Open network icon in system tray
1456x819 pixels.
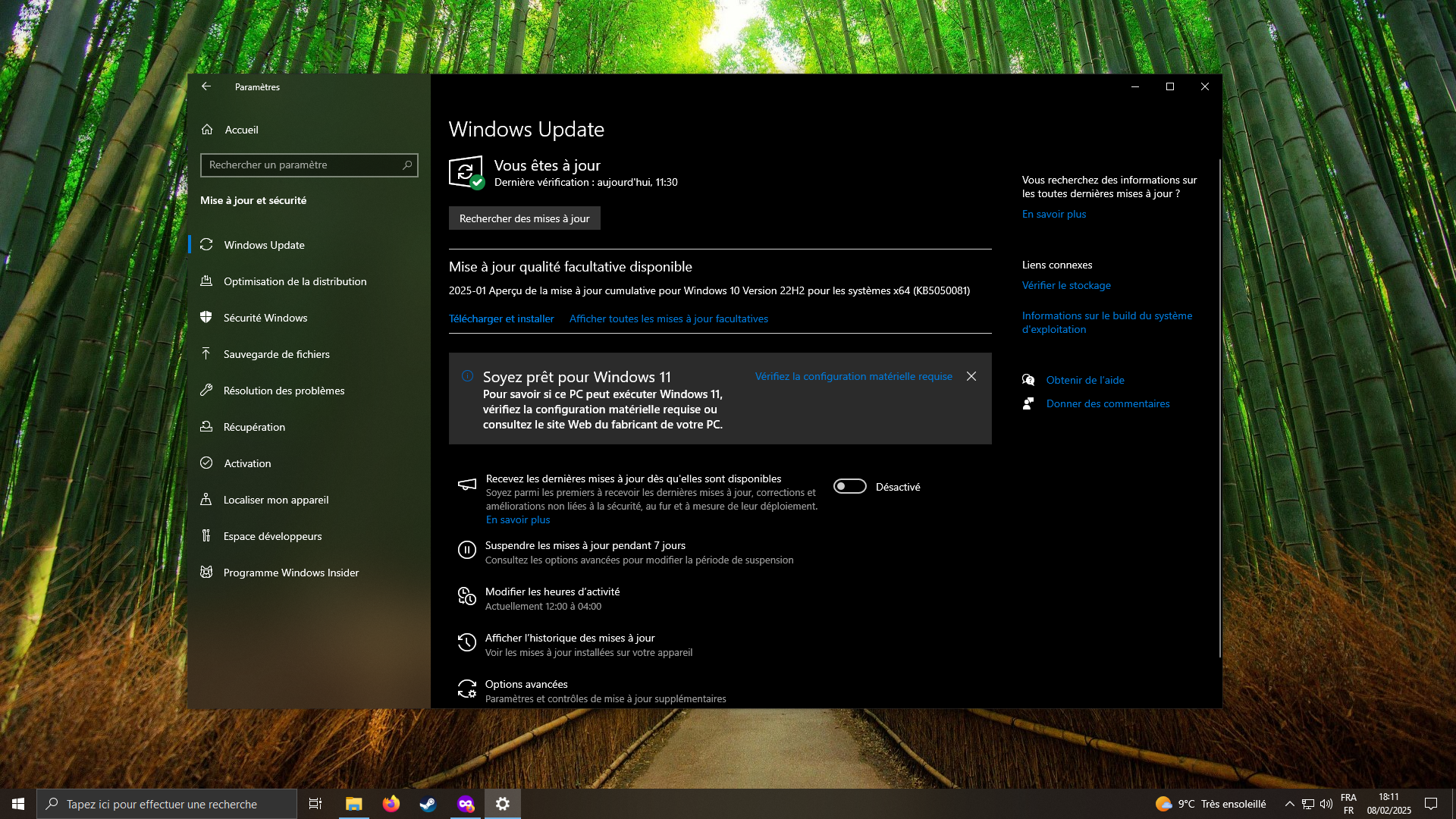click(1308, 804)
